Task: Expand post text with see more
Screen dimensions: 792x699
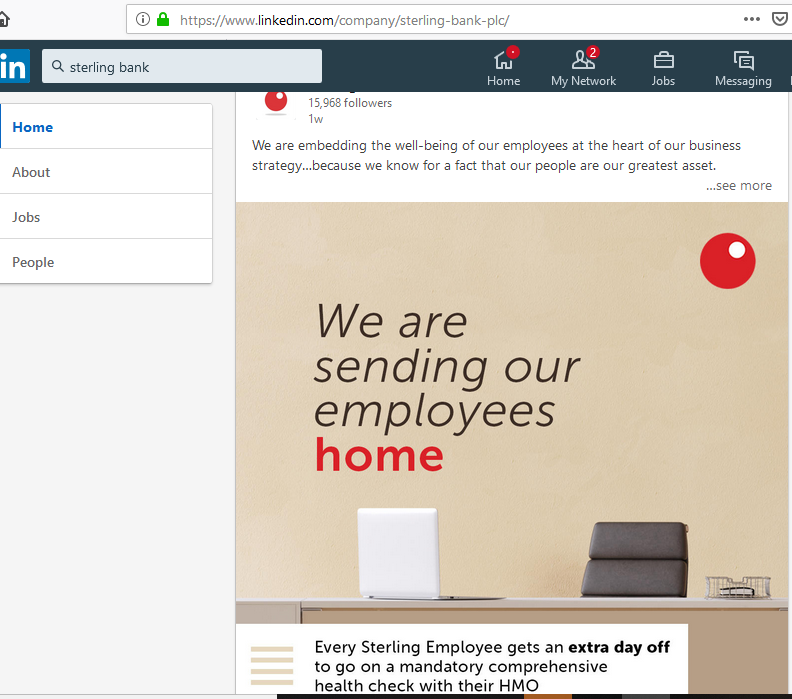Action: tap(739, 185)
